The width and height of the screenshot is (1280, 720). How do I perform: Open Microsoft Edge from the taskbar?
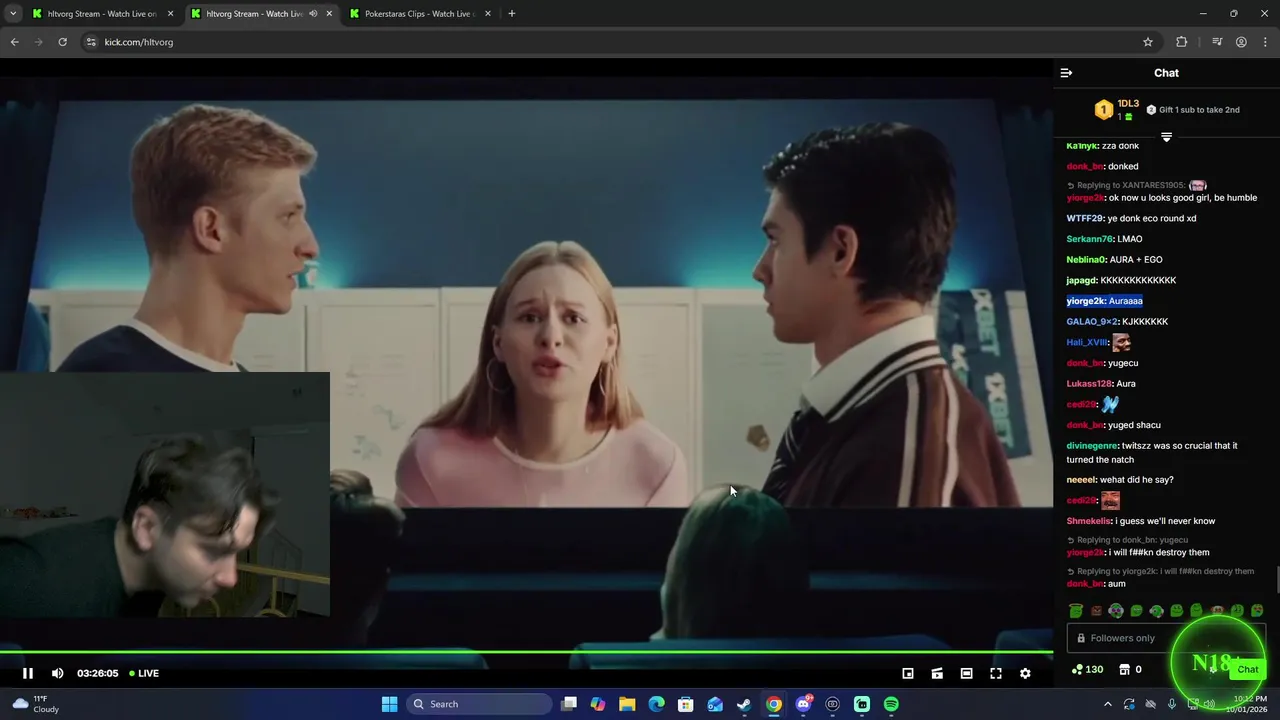pyautogui.click(x=656, y=704)
